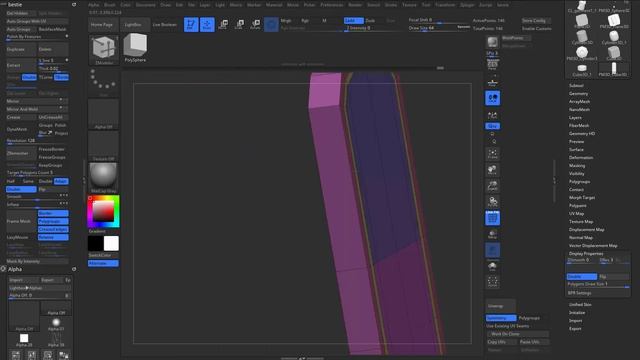Click the dock icon beside Alpha palette

coord(74,269)
